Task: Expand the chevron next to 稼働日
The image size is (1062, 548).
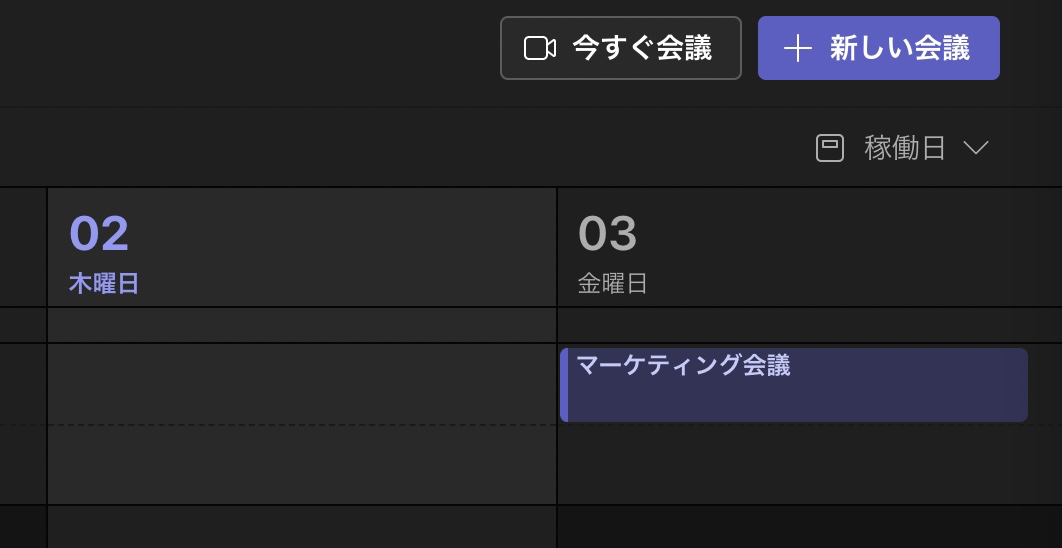Action: click(976, 148)
